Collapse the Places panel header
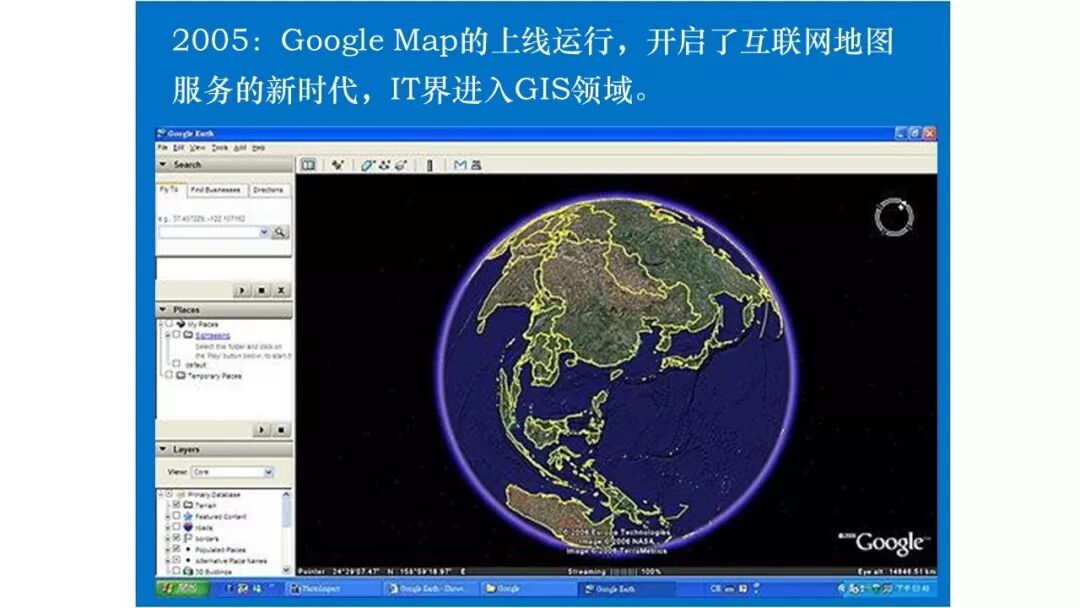The image size is (1080, 608). point(225,310)
